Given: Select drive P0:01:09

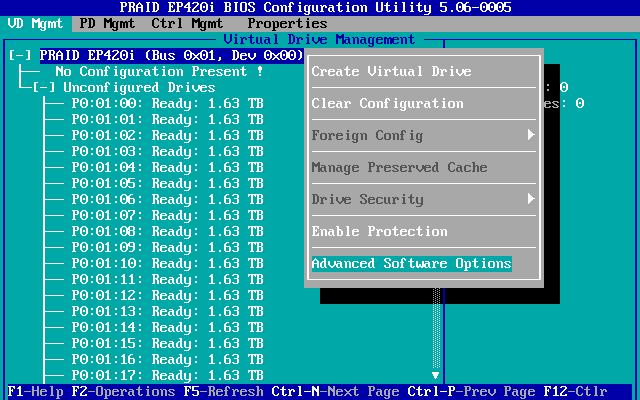Looking at the screenshot, I should tap(167, 247).
